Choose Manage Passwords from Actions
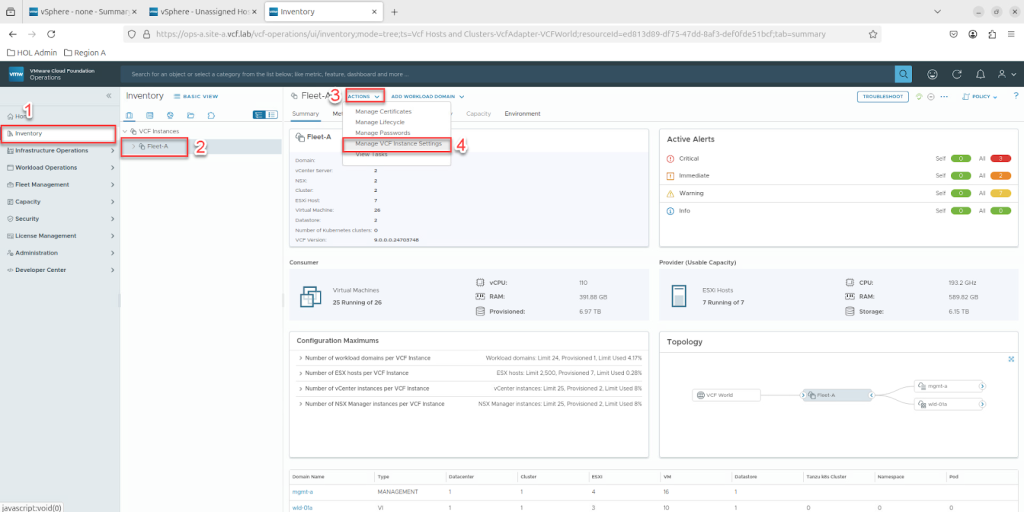This screenshot has width=1024, height=512. pyautogui.click(x=382, y=133)
